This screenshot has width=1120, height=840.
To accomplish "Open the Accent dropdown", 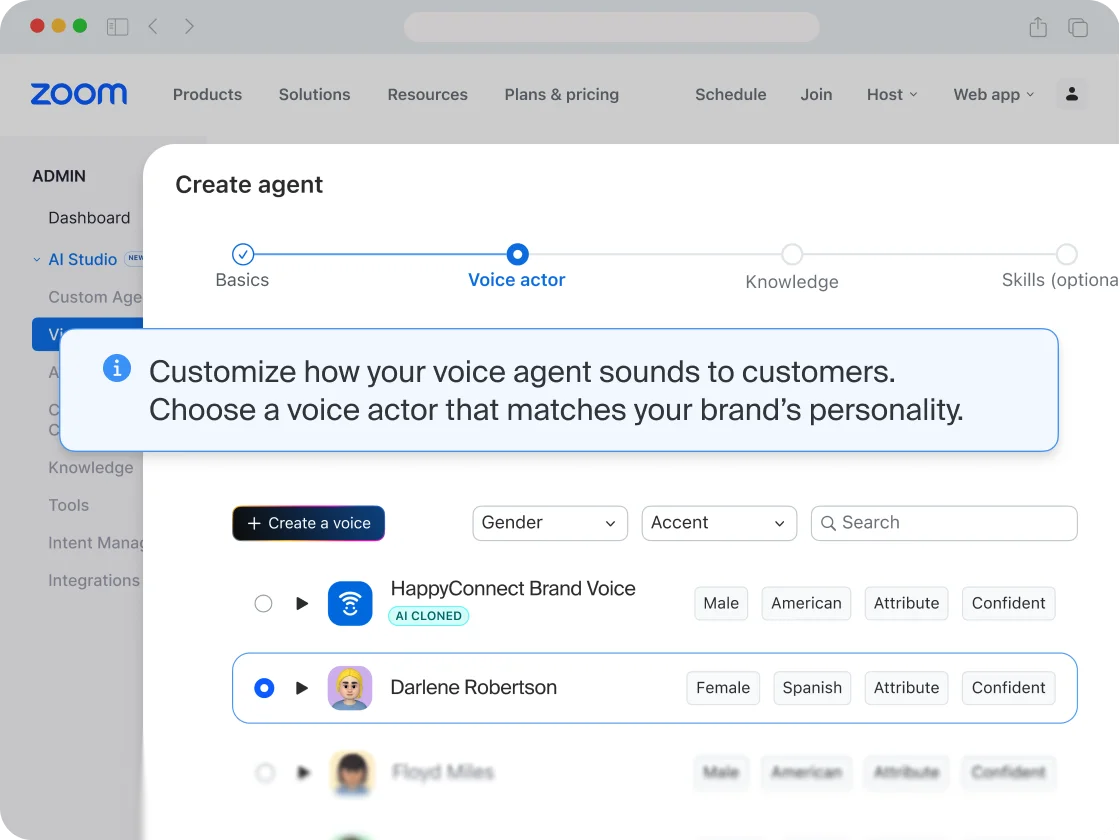I will 718,523.
